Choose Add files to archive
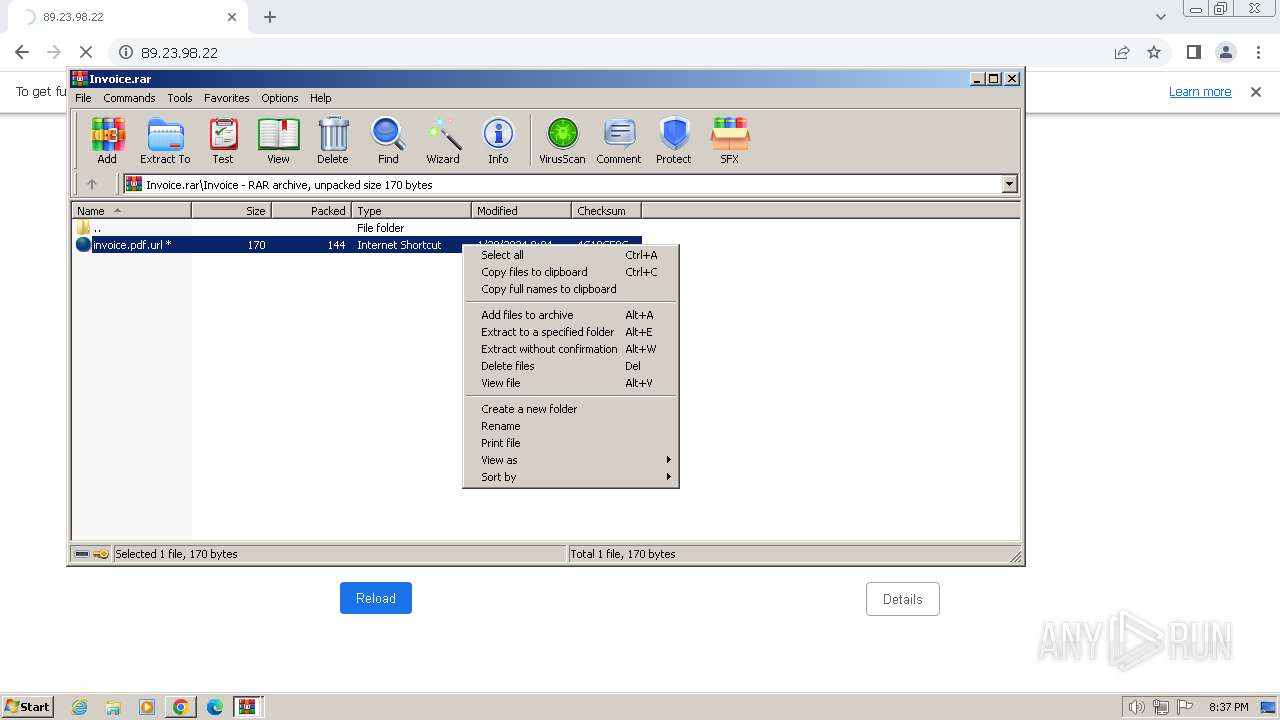 pyautogui.click(x=571, y=315)
